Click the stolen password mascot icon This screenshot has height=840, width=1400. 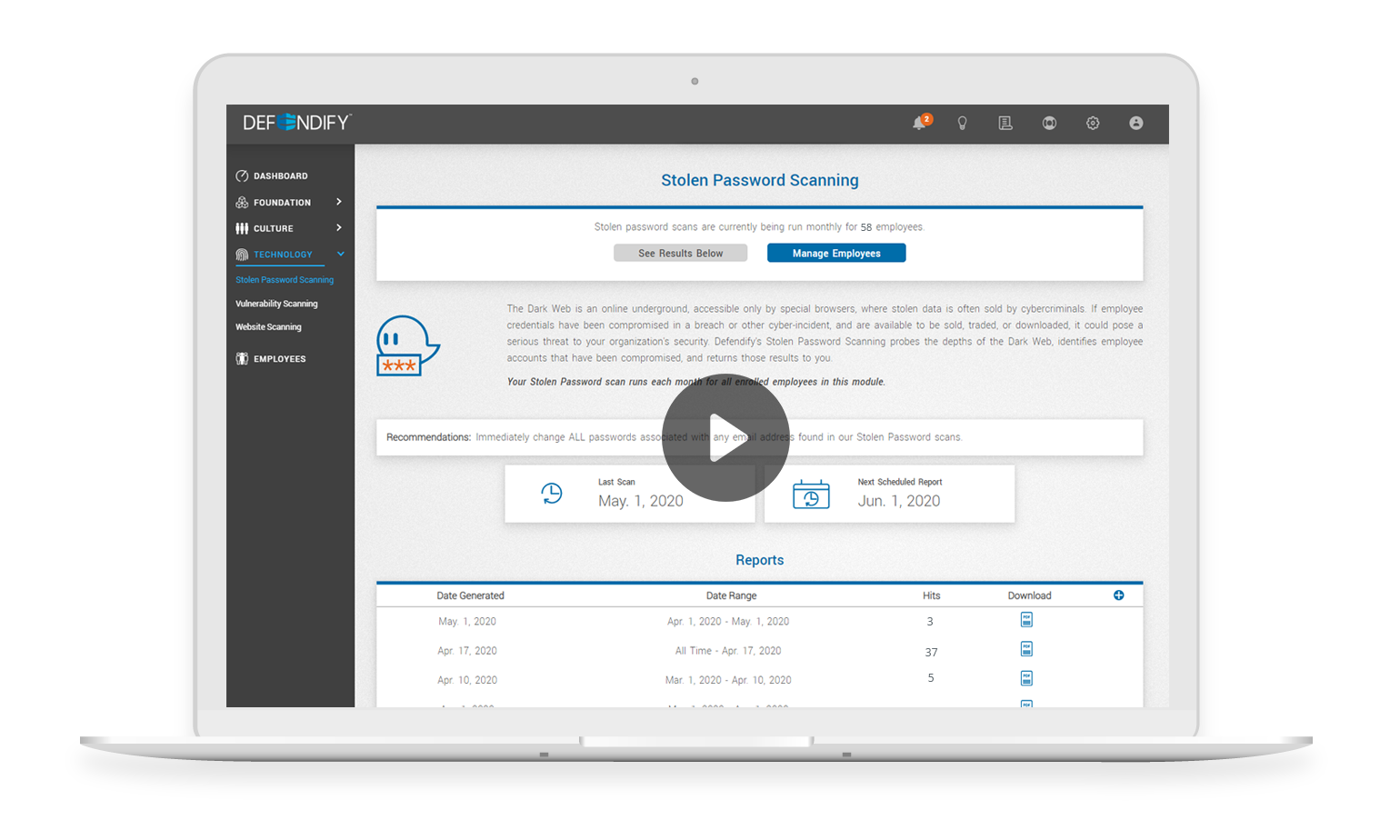point(407,345)
